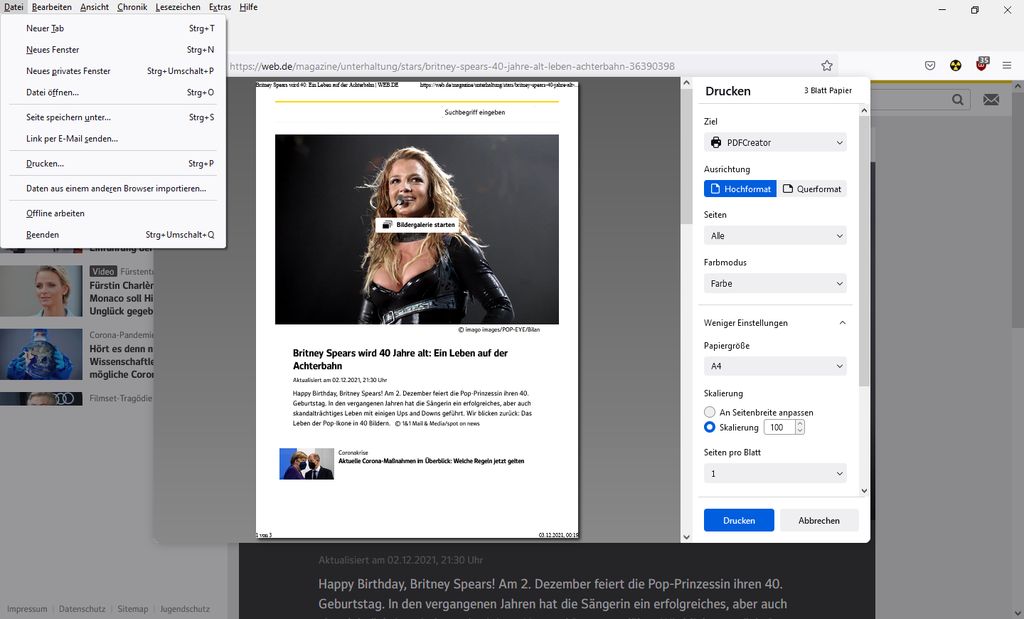Choose Neues privates Fenster from menu

point(68,71)
